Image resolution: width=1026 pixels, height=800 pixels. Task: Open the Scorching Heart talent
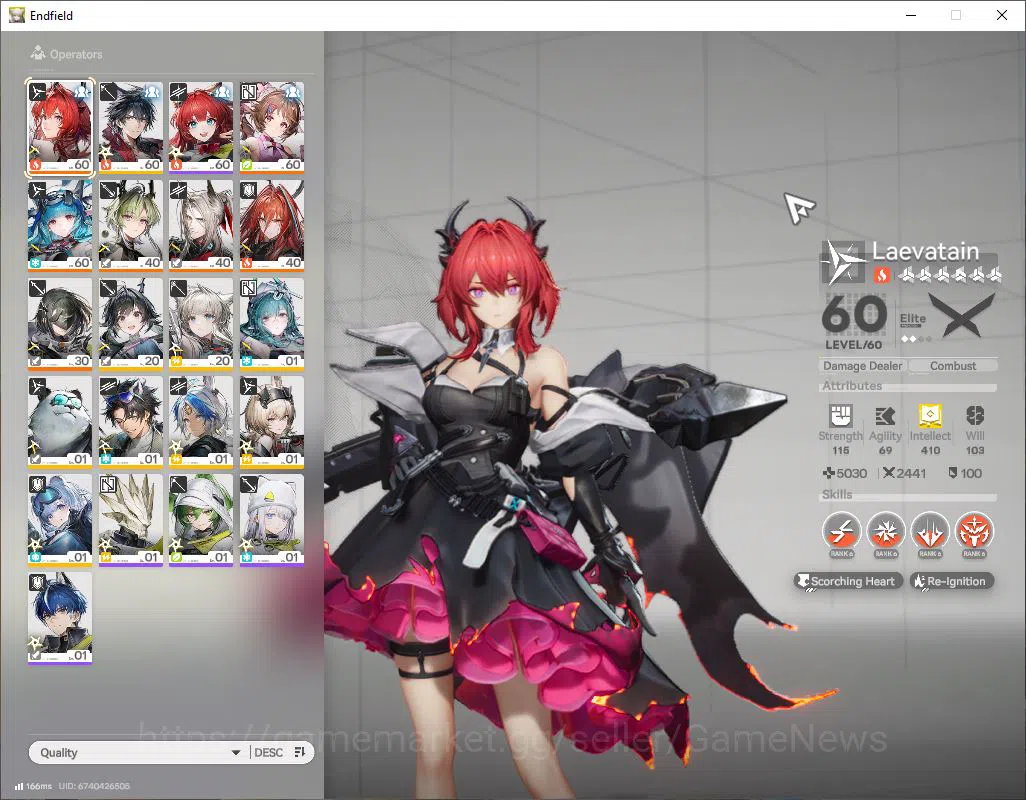coord(848,581)
